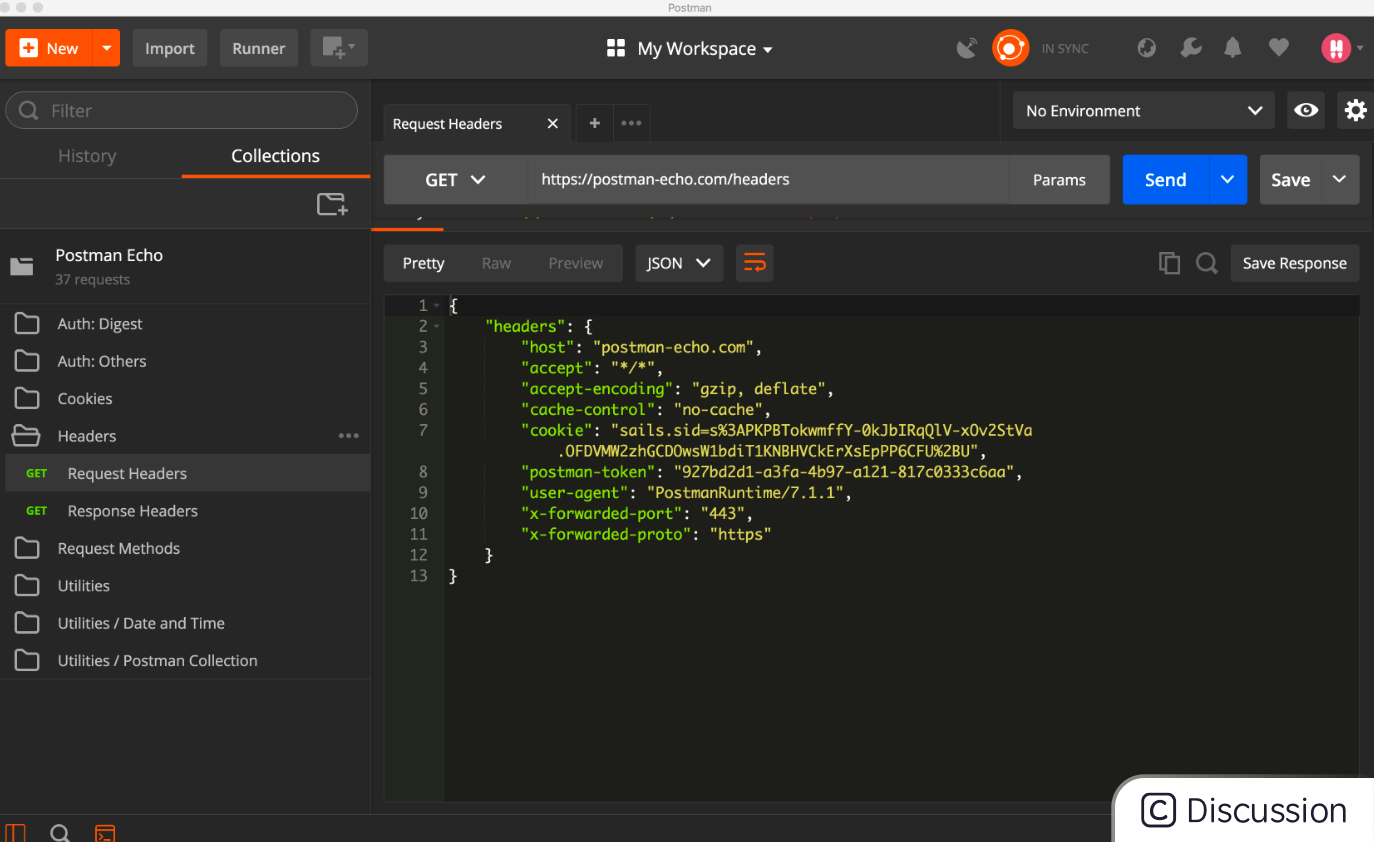Click the request URL field
This screenshot has height=842, width=1374.
click(768, 180)
